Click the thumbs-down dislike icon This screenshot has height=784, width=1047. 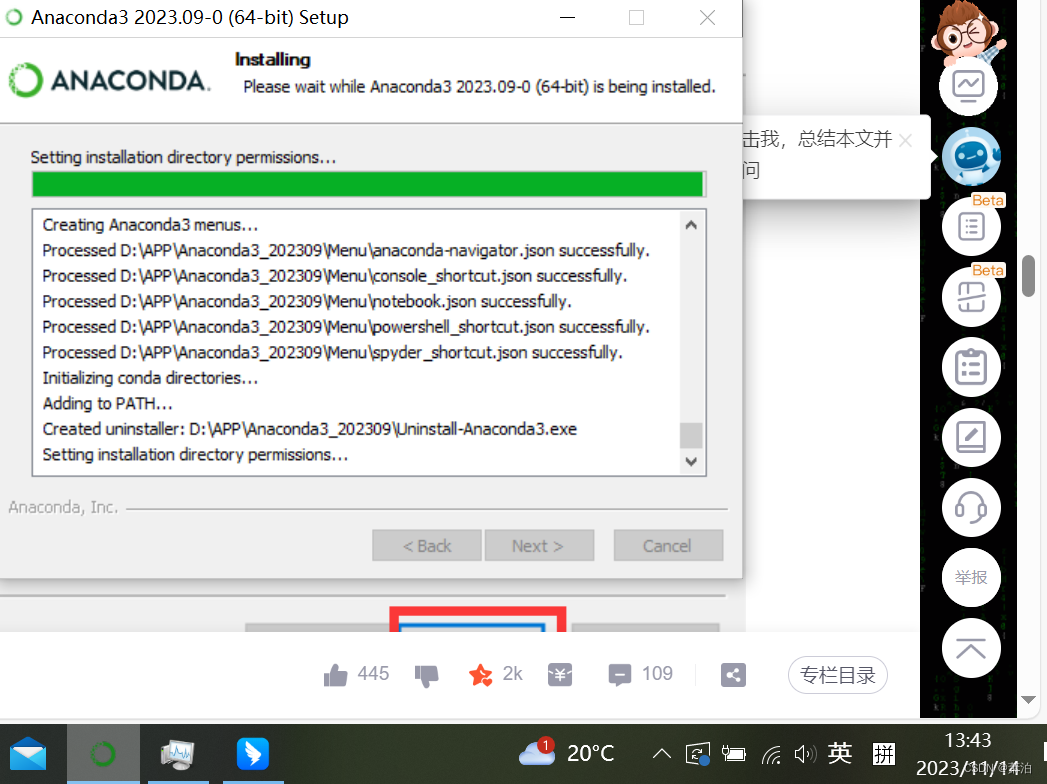[426, 676]
